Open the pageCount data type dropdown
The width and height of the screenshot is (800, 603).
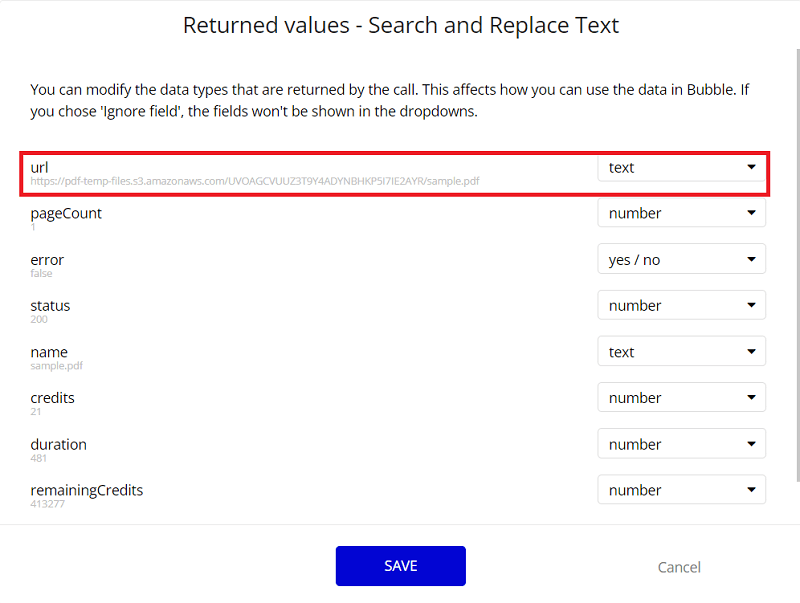[681, 213]
